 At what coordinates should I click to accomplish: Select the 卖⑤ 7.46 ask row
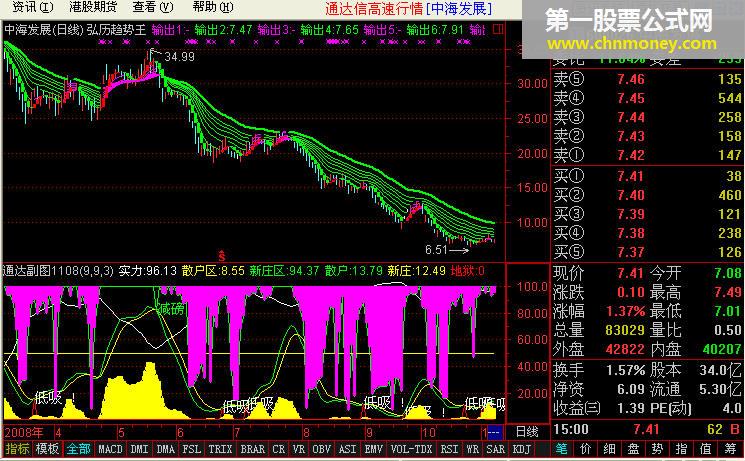[647, 79]
